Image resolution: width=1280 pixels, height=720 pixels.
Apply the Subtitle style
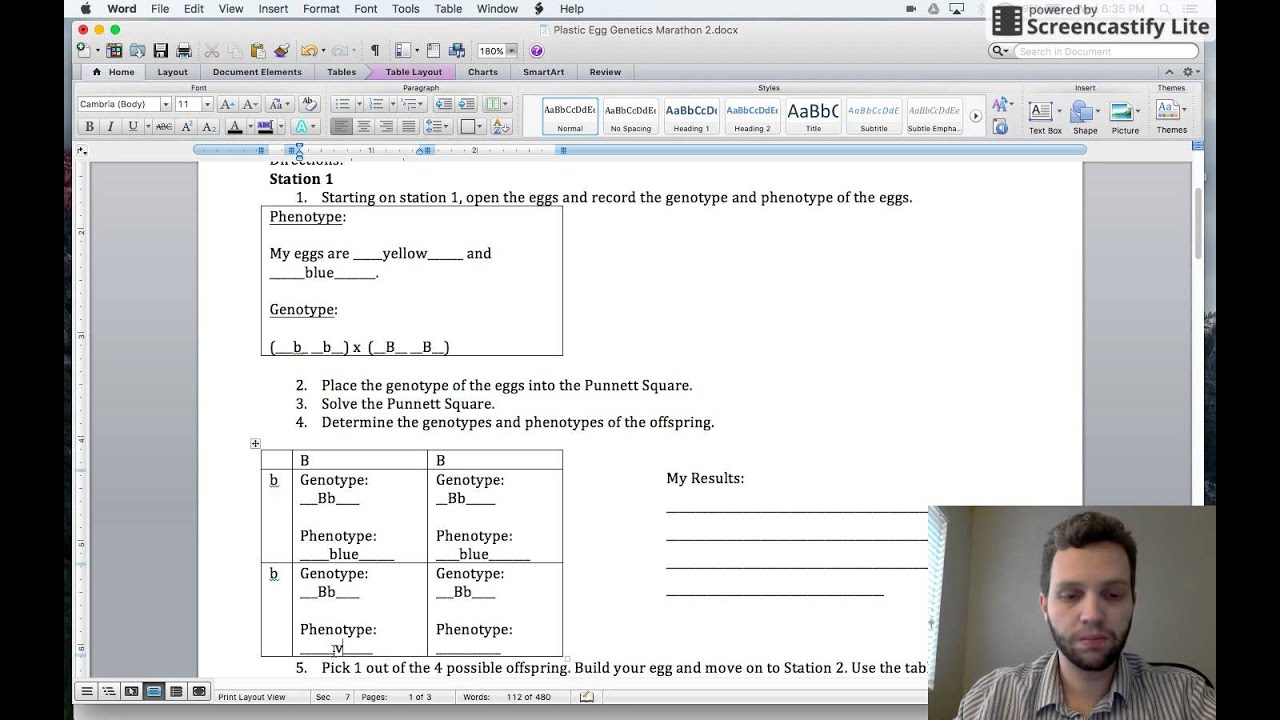tap(874, 117)
